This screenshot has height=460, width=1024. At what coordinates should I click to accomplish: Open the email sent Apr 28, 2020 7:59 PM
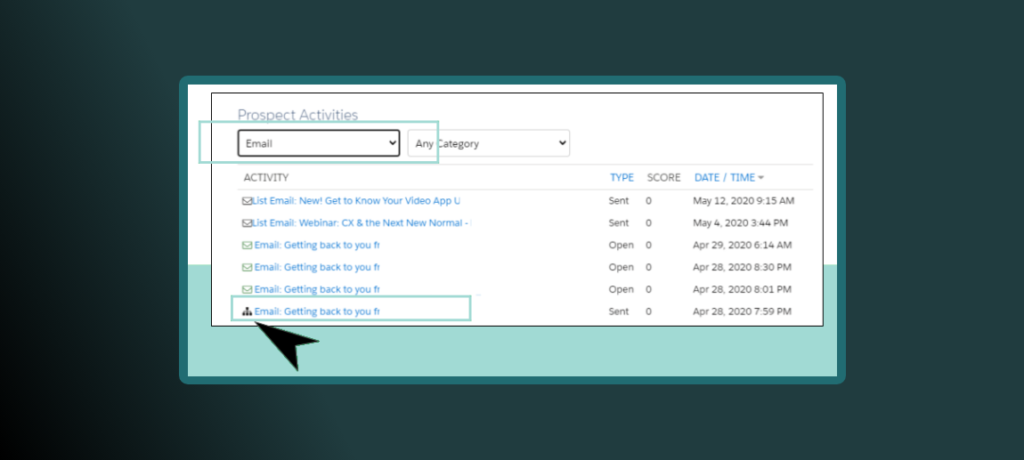(x=317, y=311)
